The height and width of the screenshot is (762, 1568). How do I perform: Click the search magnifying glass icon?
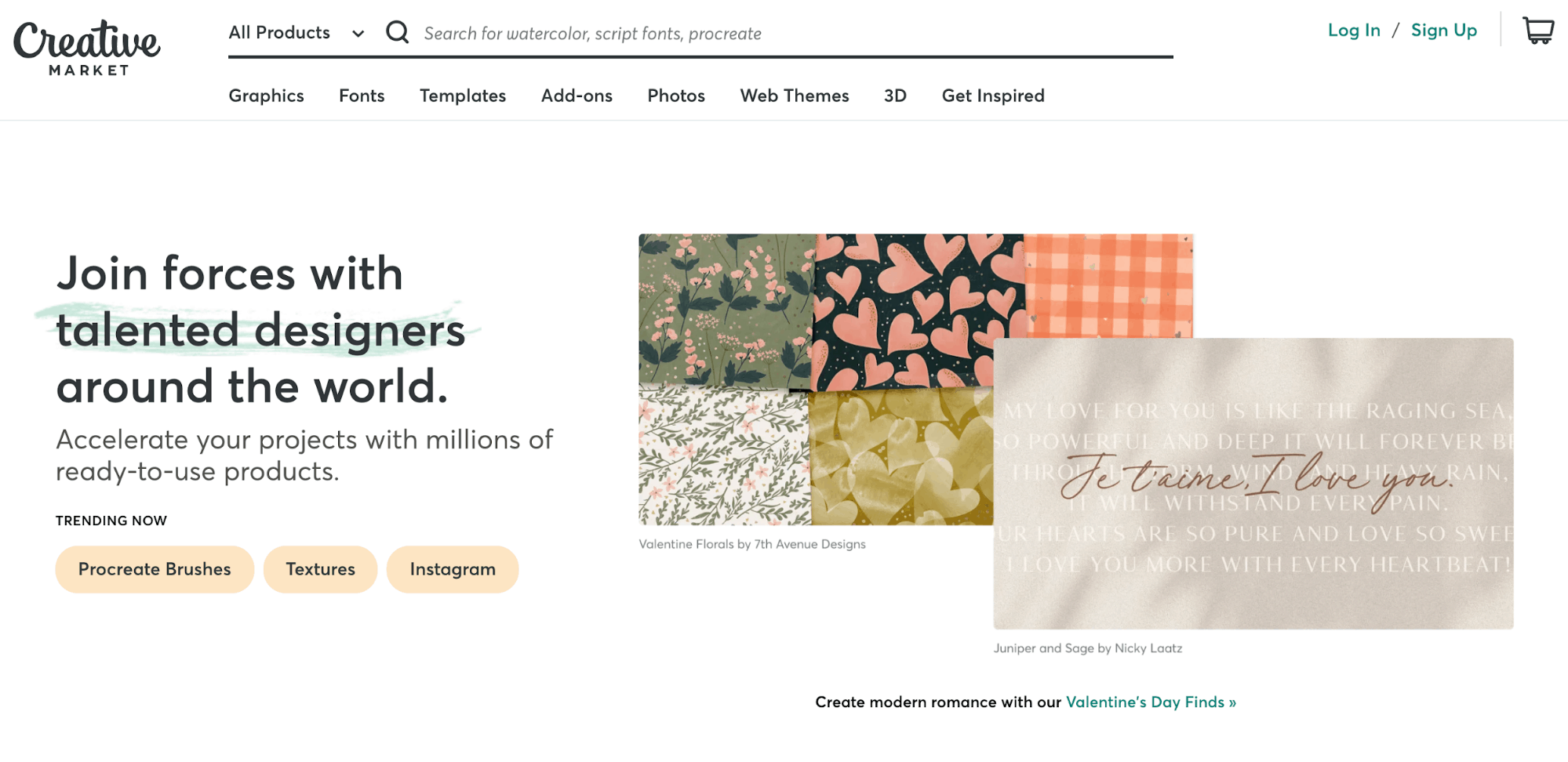(x=398, y=32)
